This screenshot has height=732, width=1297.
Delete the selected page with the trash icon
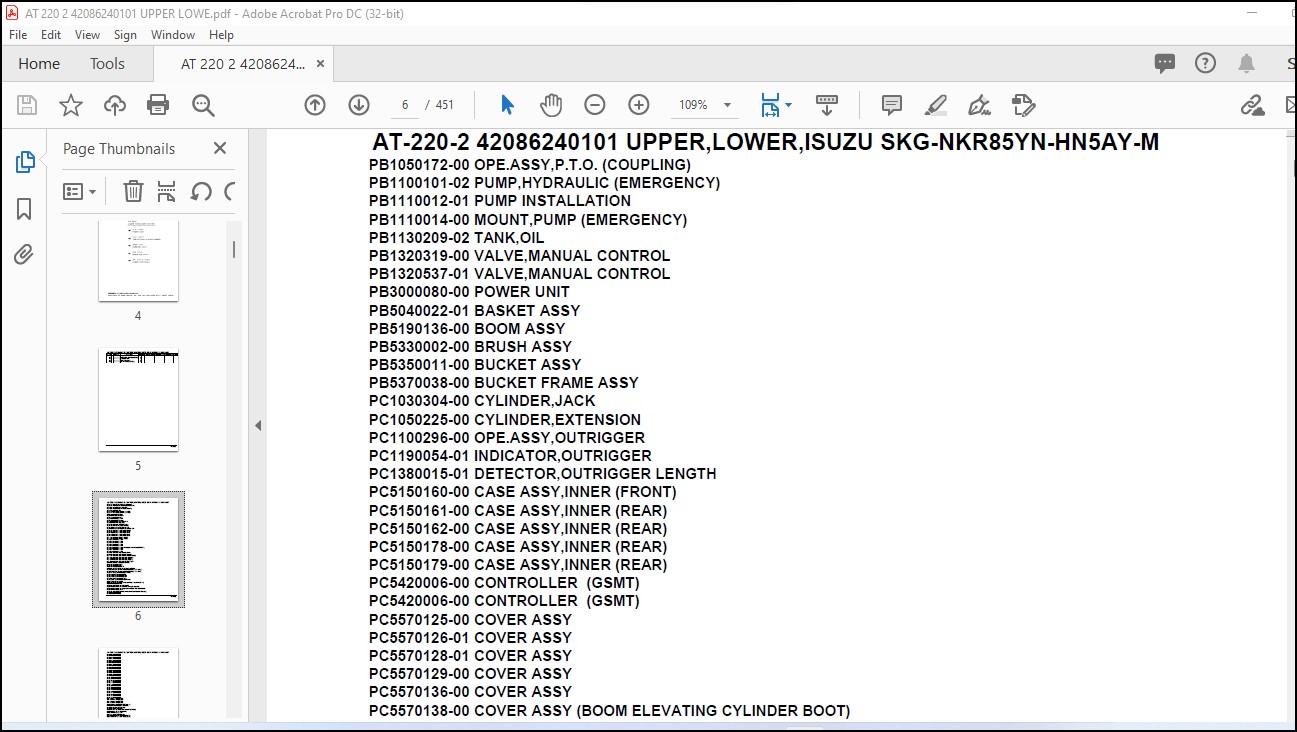(133, 191)
